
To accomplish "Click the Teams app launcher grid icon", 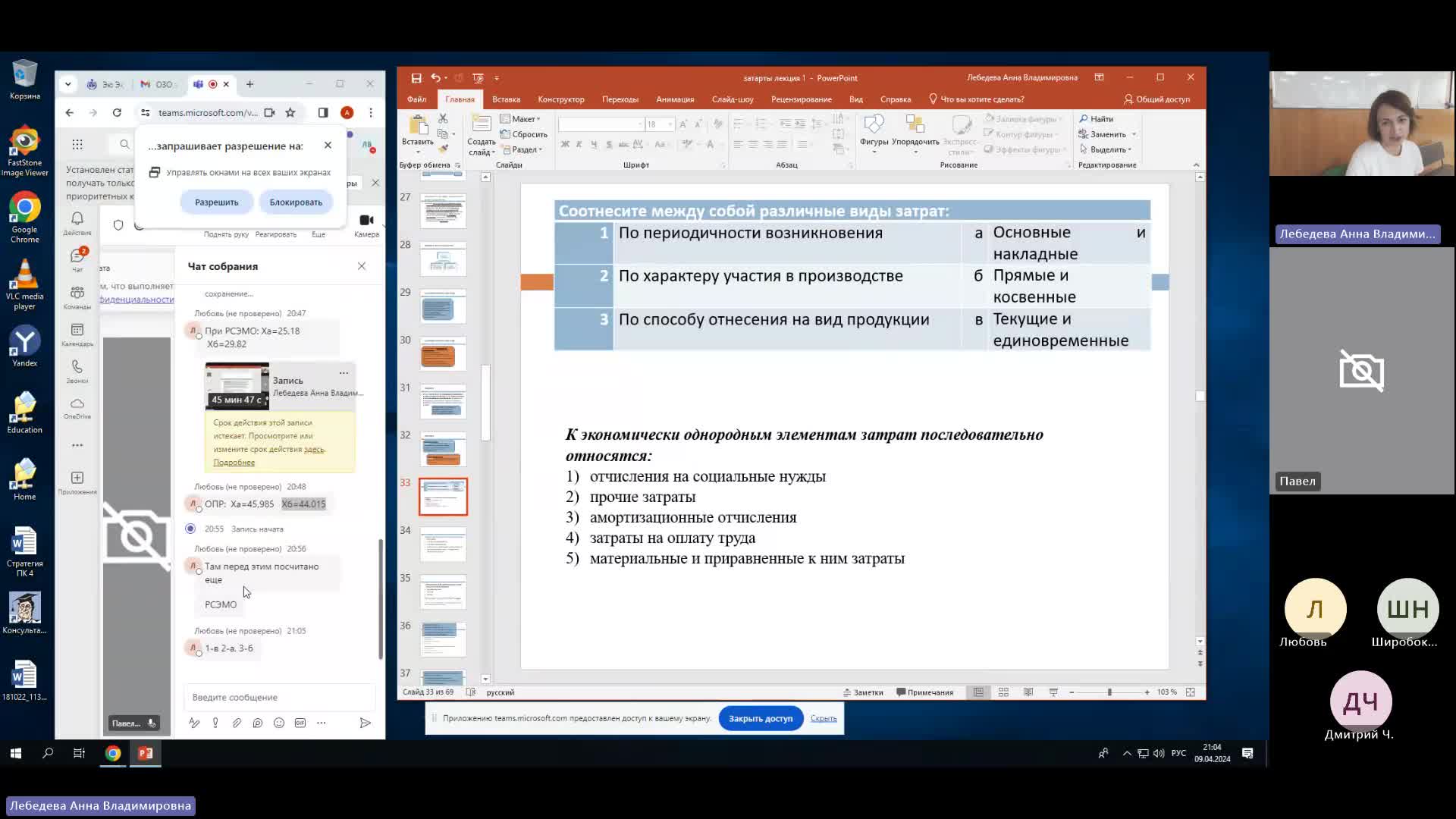I will 77,144.
